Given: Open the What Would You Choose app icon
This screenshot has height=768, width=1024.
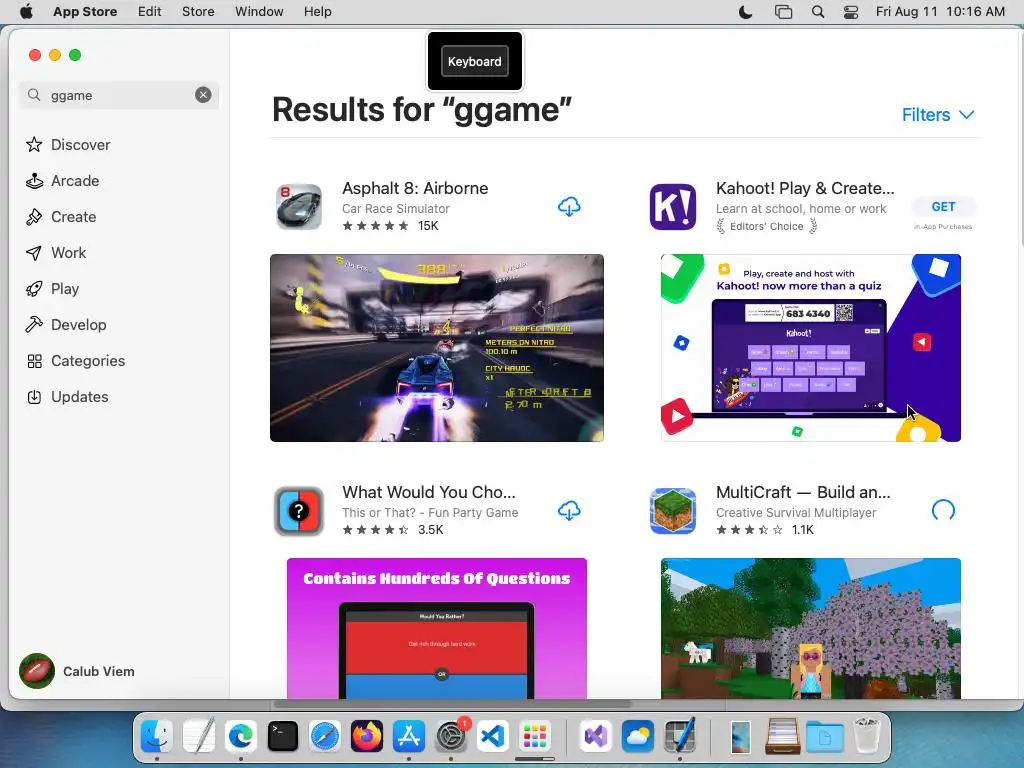Looking at the screenshot, I should click(x=299, y=511).
